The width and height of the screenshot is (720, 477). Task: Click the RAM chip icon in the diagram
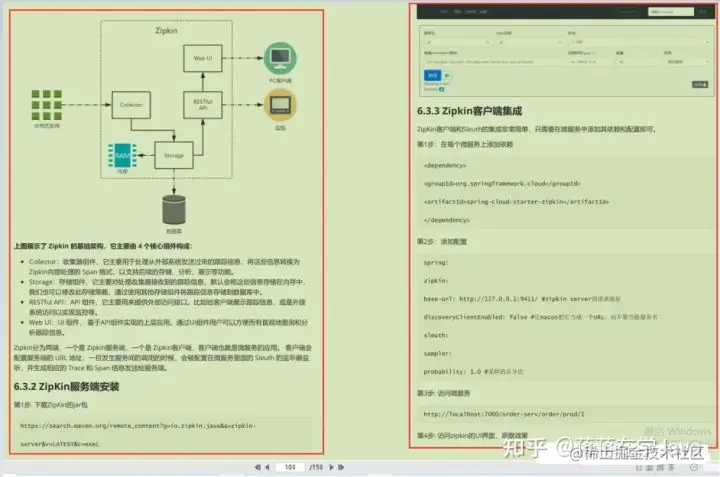pyautogui.click(x=122, y=156)
